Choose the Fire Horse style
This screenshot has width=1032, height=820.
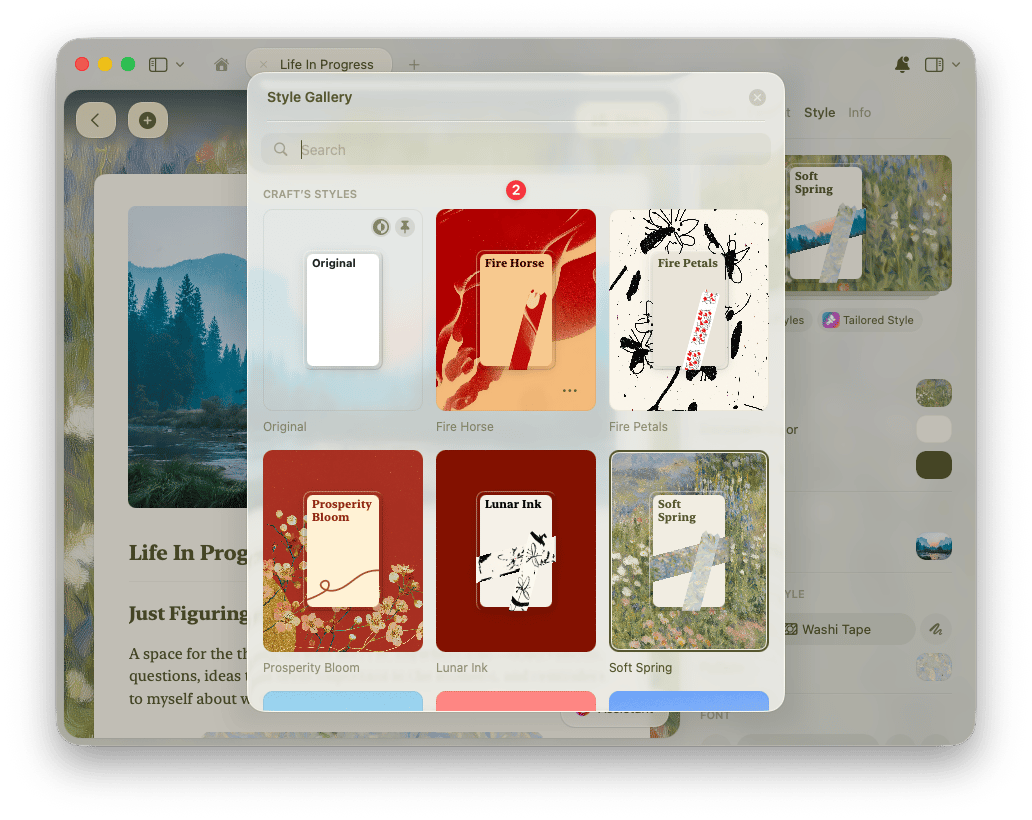[x=516, y=310]
